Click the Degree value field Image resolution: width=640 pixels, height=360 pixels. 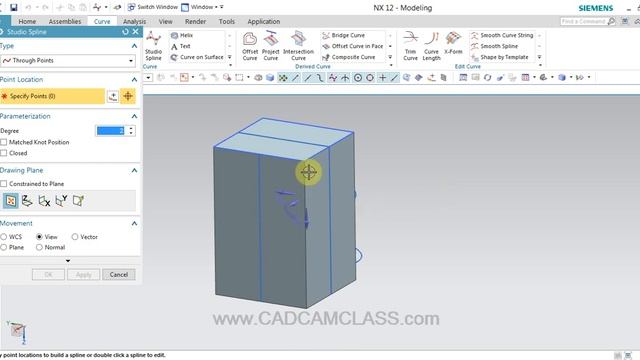110,131
